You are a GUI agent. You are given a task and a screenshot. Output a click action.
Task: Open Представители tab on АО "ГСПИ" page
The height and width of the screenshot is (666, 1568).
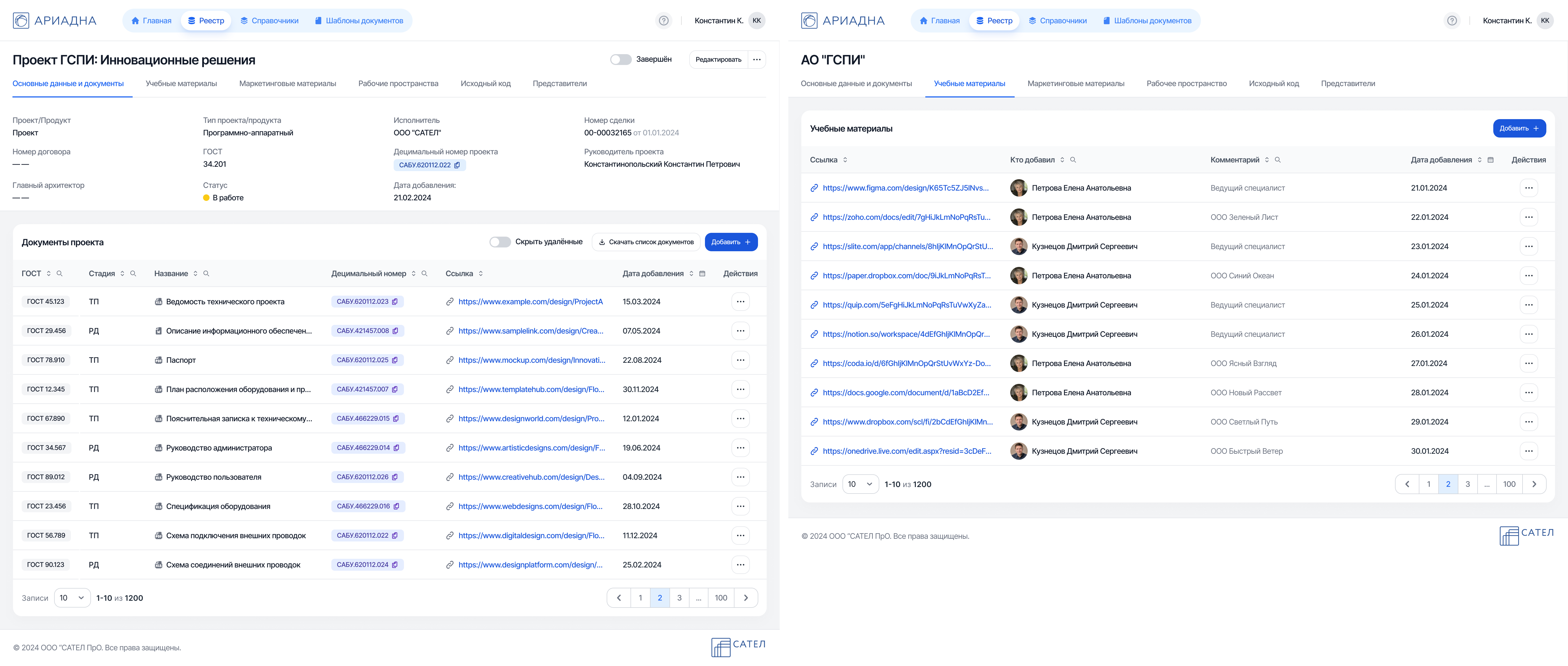(1348, 84)
